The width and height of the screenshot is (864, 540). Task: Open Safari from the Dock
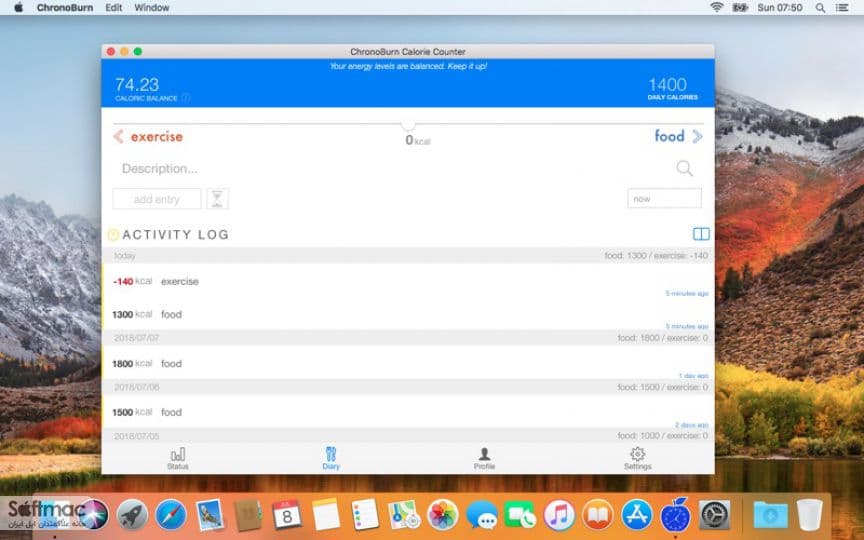(x=171, y=516)
